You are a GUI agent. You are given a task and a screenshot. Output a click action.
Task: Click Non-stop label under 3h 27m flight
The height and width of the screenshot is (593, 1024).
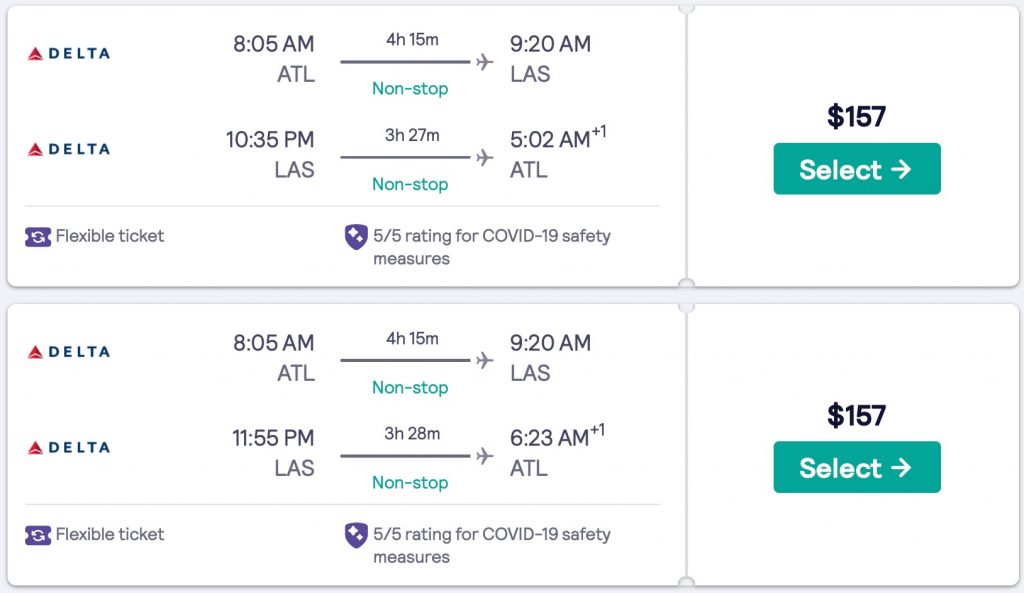coord(410,184)
